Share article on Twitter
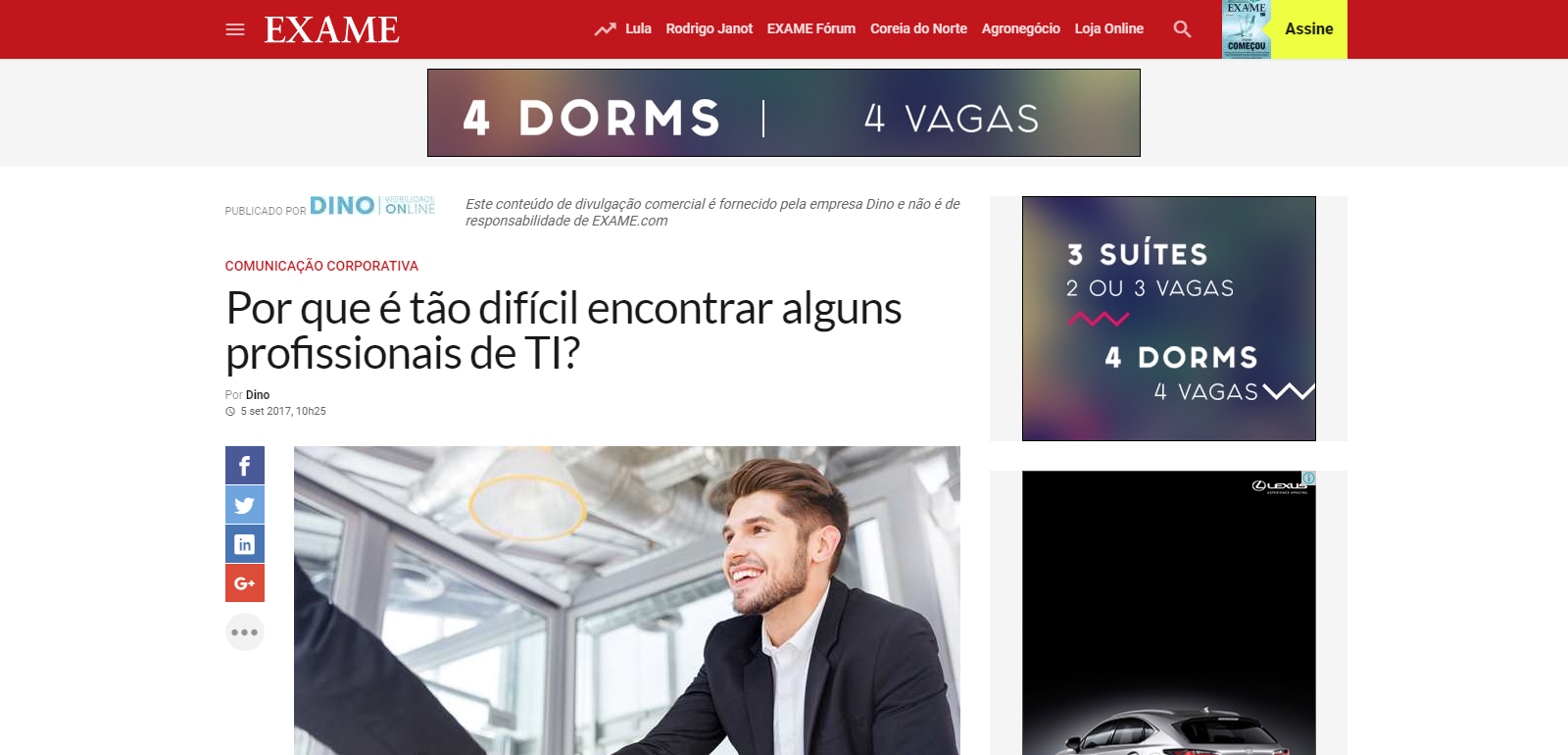The height and width of the screenshot is (755, 1568). click(x=245, y=505)
